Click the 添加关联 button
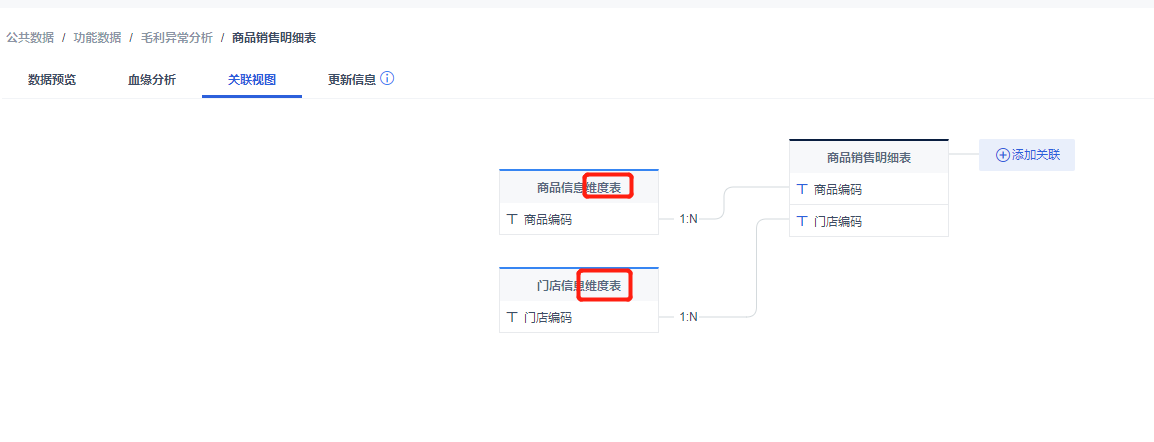Viewport: 1154px width, 442px height. tap(1027, 155)
